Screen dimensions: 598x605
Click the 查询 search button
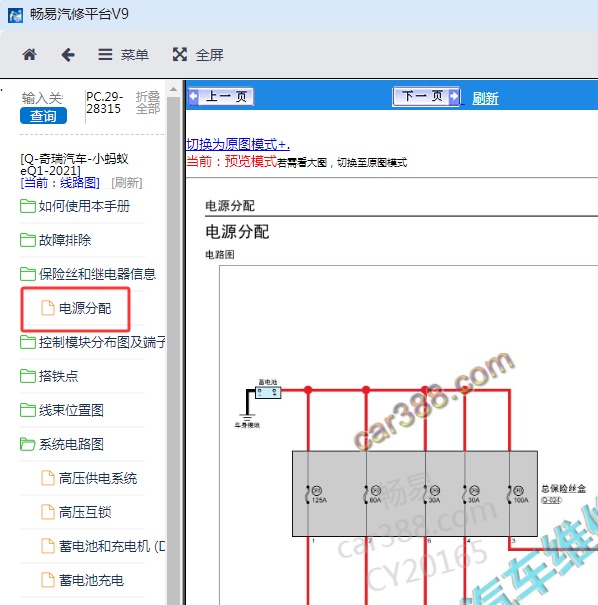(43, 116)
